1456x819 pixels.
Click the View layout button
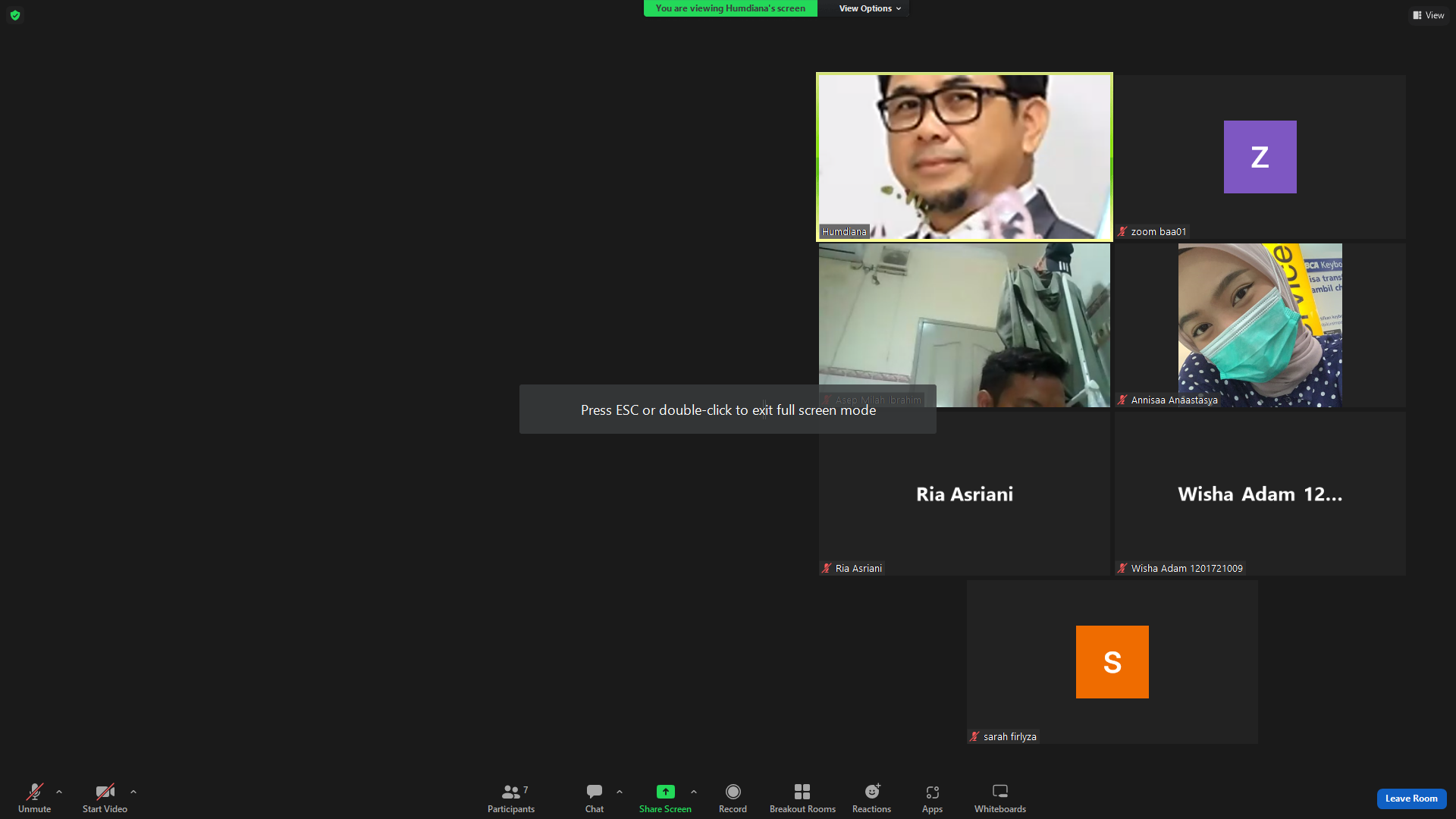[x=1428, y=15]
